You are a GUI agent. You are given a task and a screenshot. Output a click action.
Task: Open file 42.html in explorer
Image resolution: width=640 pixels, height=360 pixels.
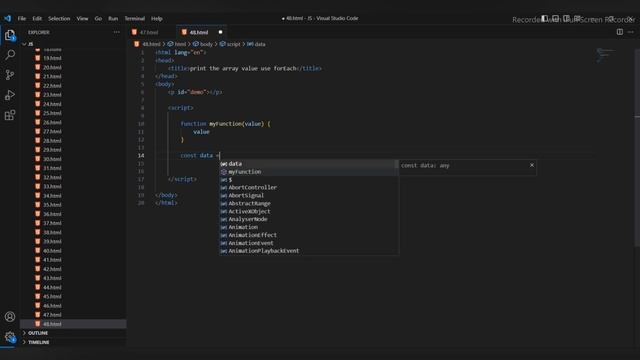pyautogui.click(x=52, y=269)
